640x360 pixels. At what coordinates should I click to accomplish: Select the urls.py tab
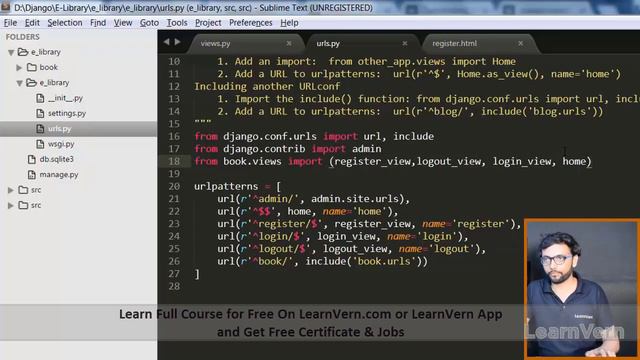[x=328, y=43]
